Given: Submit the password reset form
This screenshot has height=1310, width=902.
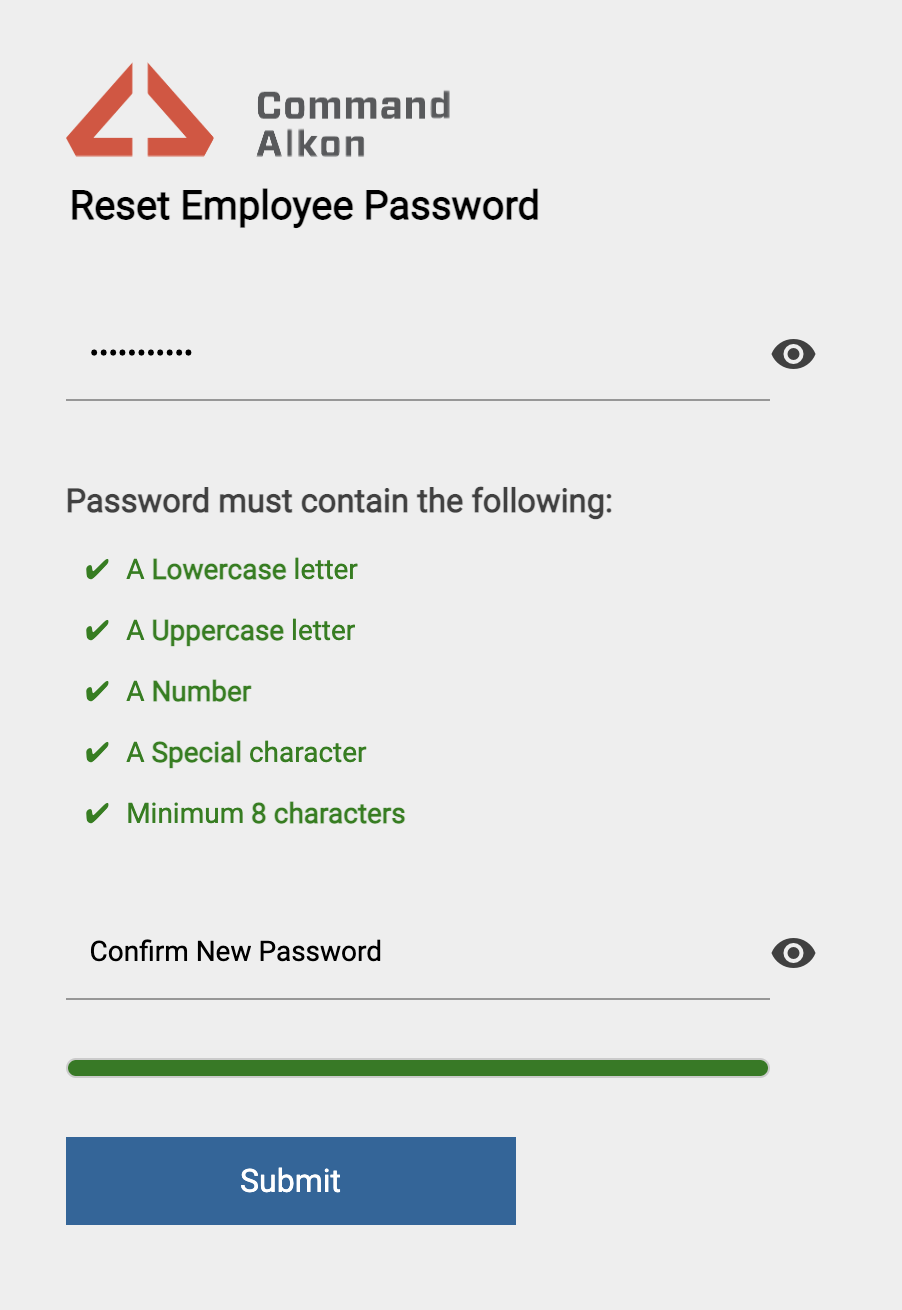Looking at the screenshot, I should click(291, 1181).
